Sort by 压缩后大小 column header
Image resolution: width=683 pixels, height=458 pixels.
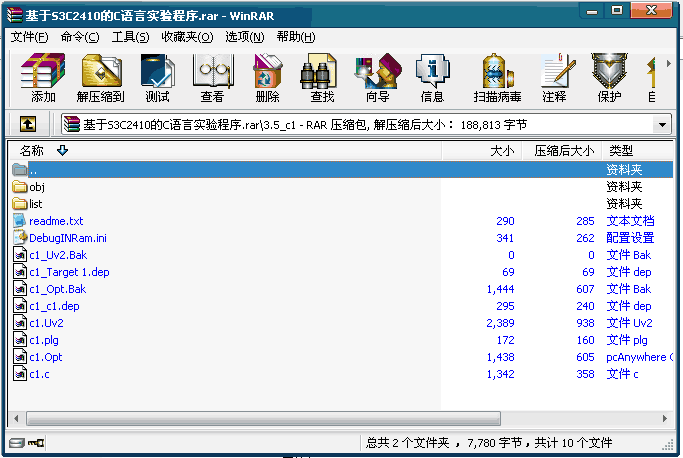pyautogui.click(x=561, y=151)
